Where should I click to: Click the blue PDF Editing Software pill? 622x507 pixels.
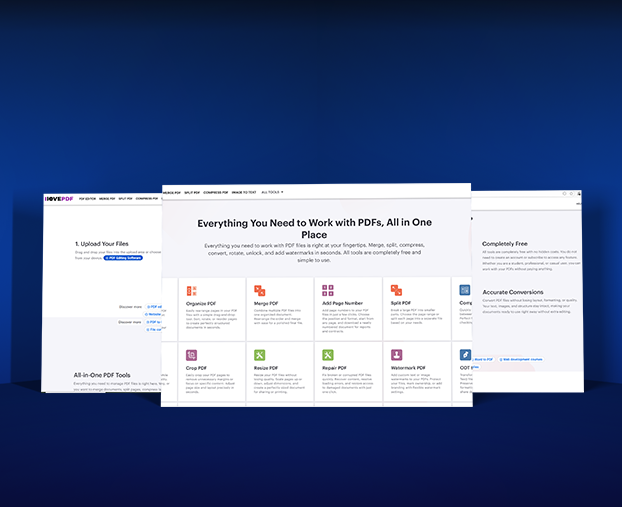click(x=123, y=258)
